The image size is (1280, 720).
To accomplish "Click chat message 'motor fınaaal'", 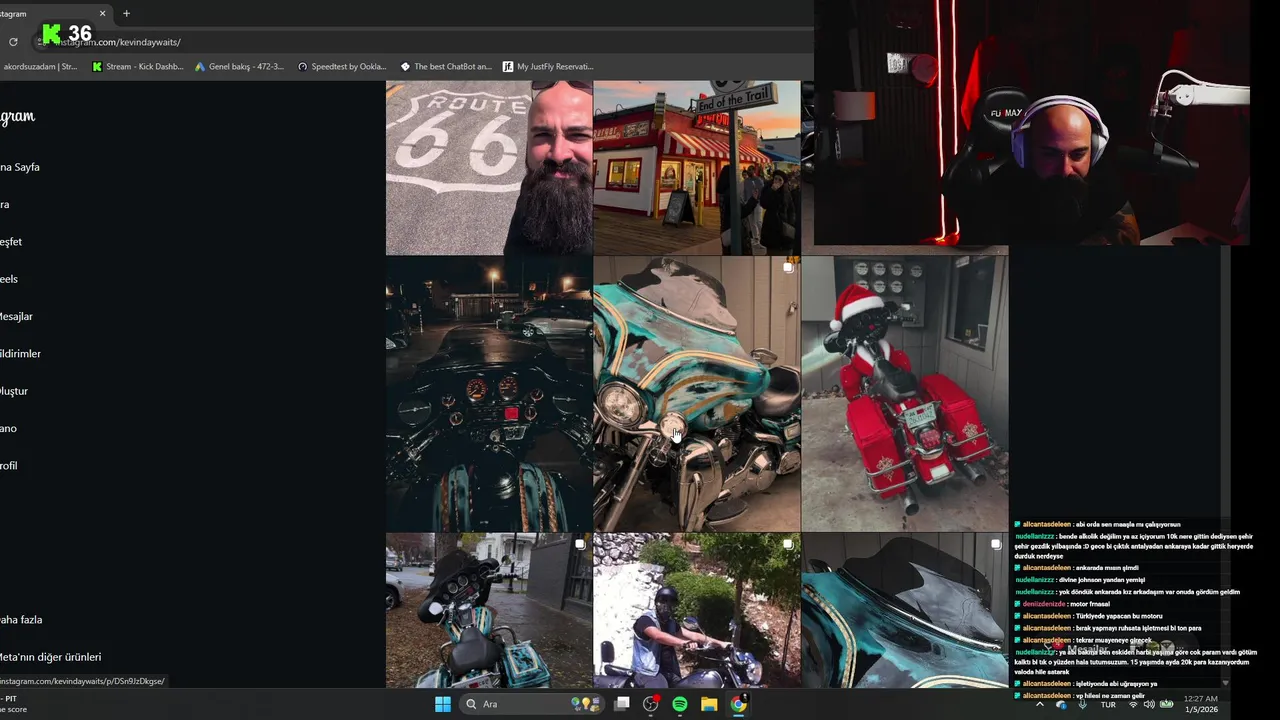I will pos(1089,604).
